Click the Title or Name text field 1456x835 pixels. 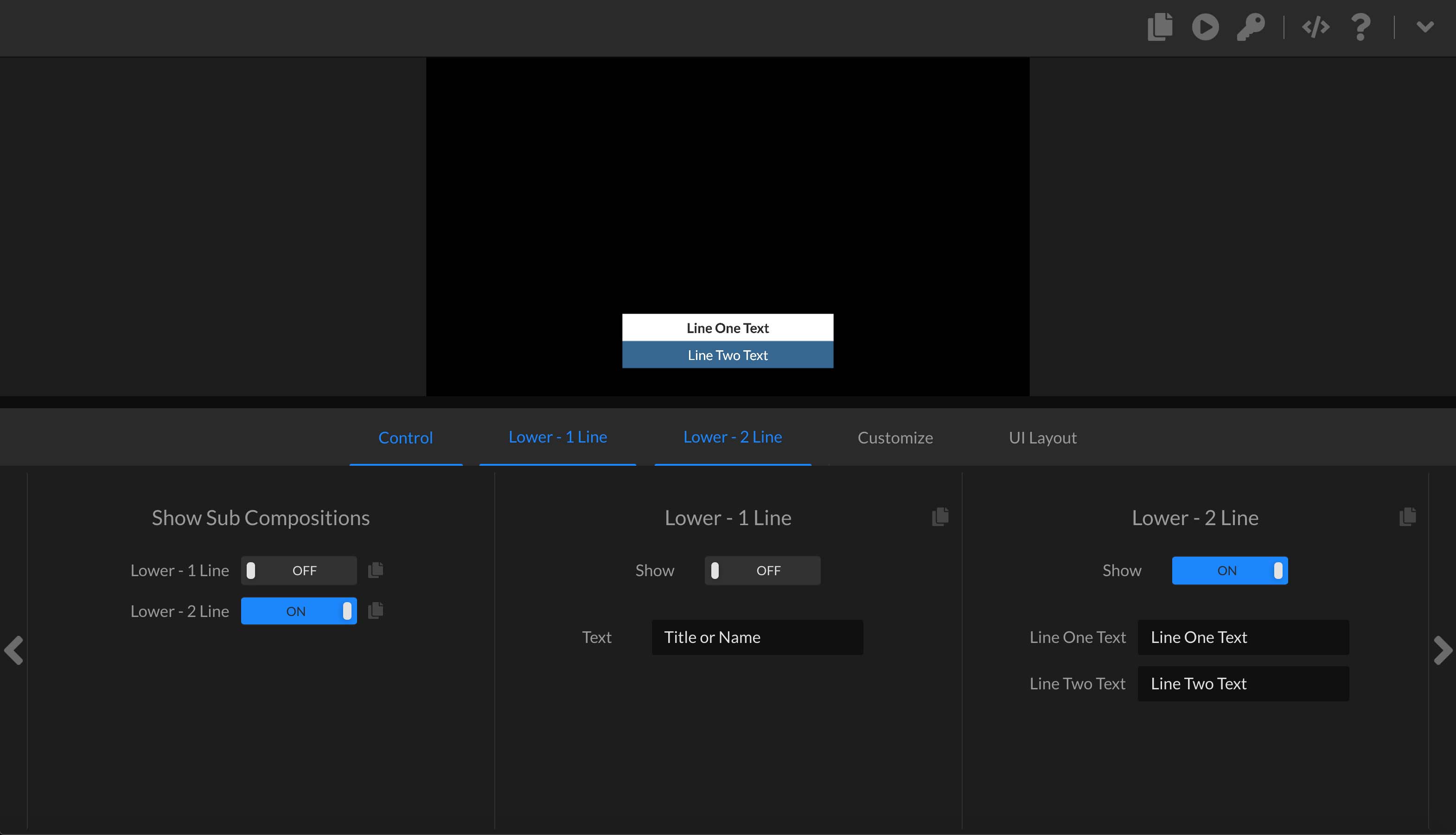coord(757,637)
